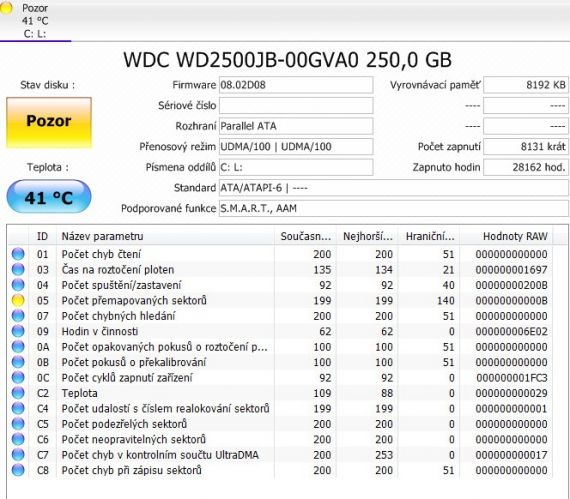
Task: Click RAW value 00000000000B of row 05
Action: (511, 301)
